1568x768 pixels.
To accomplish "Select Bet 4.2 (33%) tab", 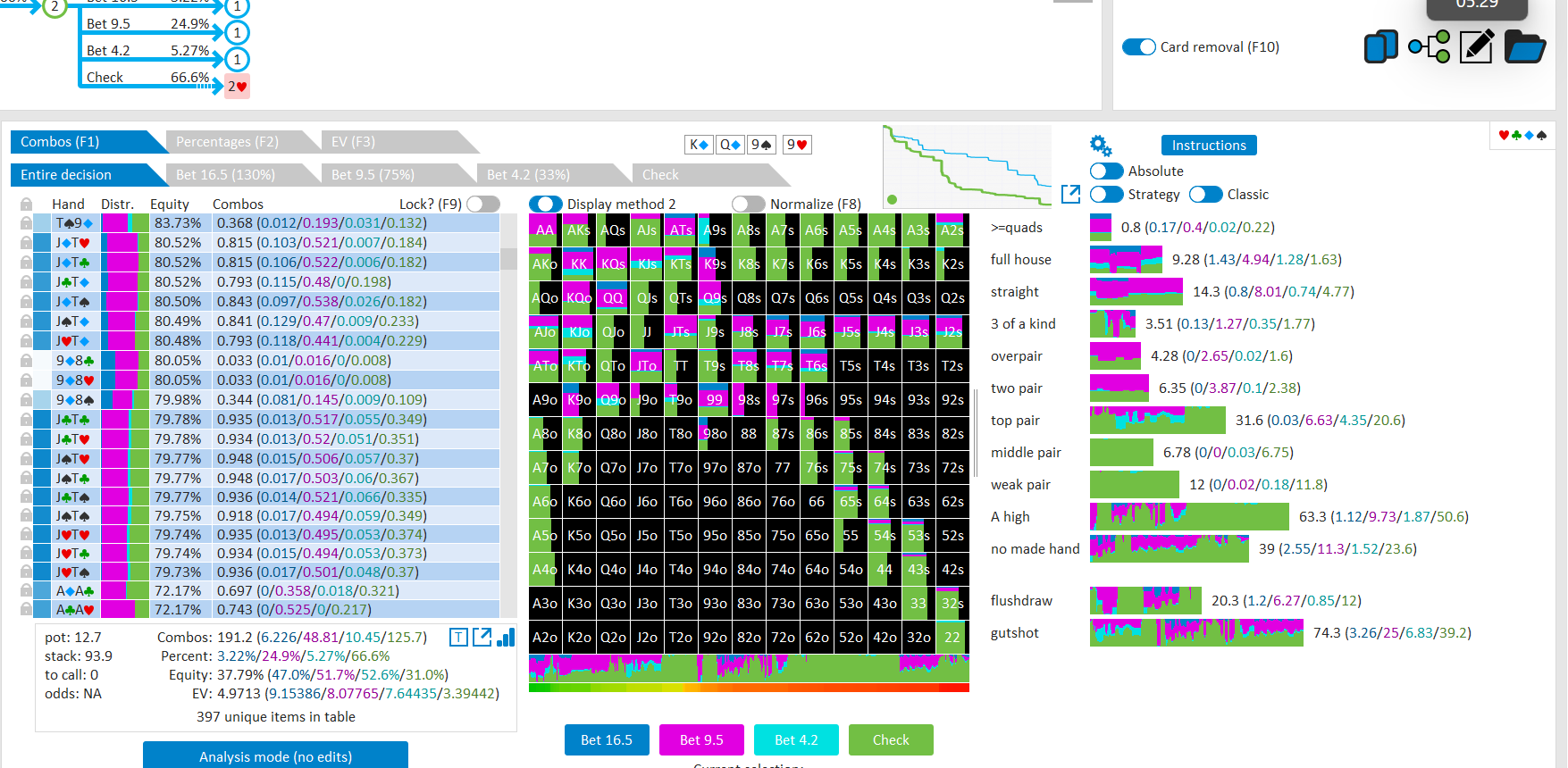I will click(554, 175).
